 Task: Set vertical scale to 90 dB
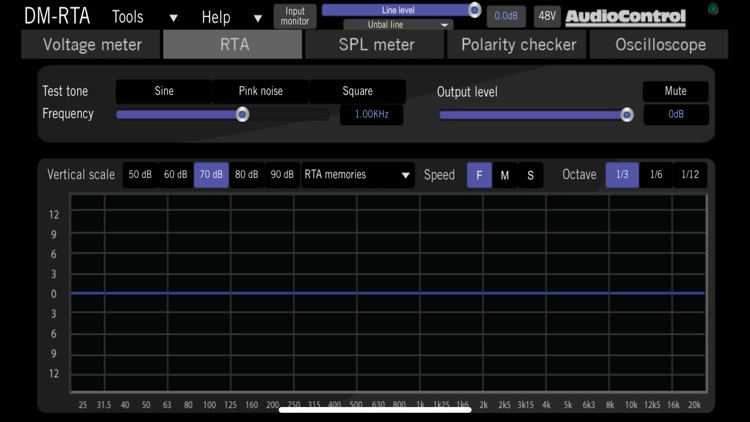click(282, 175)
